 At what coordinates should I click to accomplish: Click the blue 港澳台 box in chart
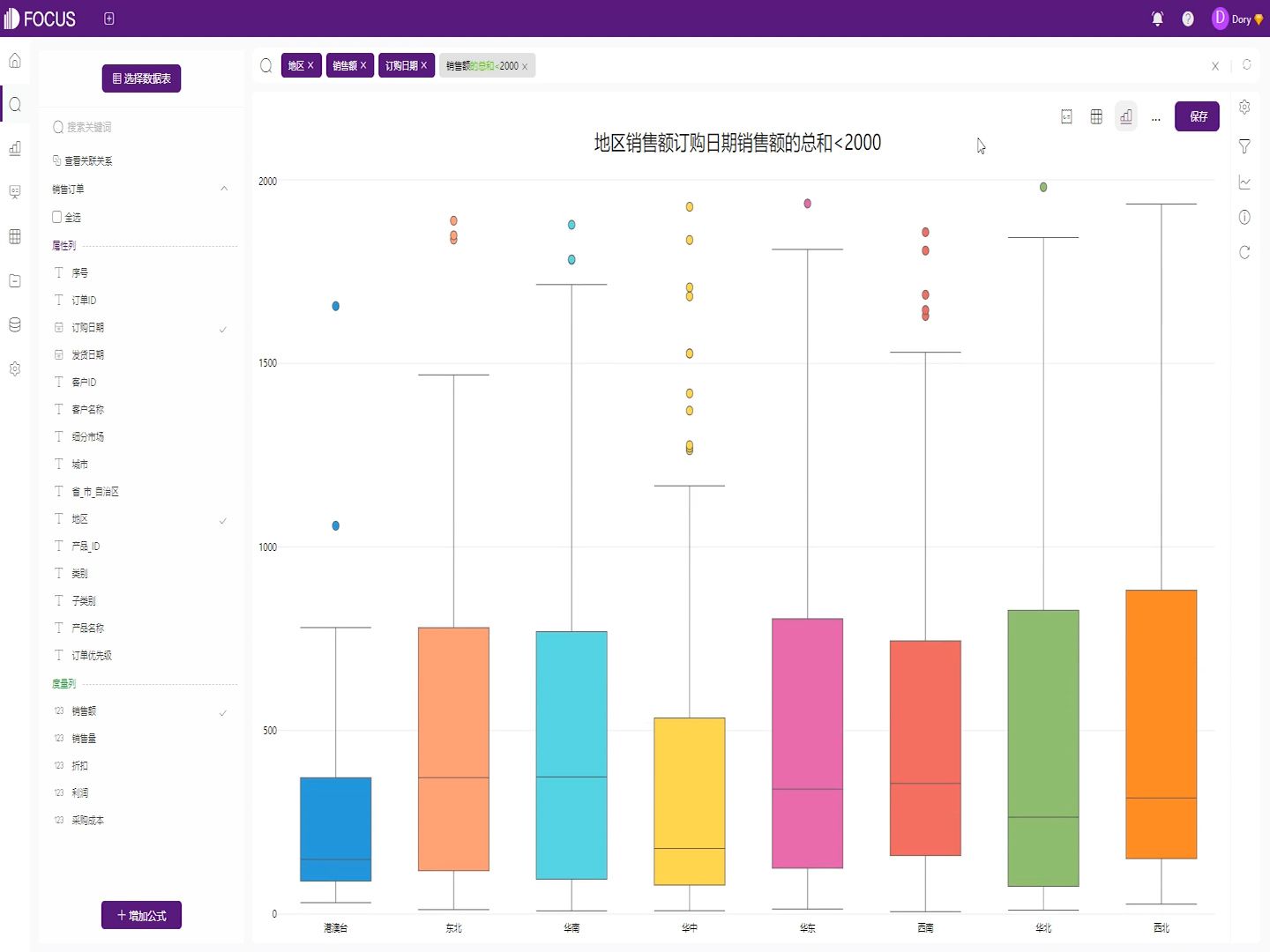pos(335,829)
